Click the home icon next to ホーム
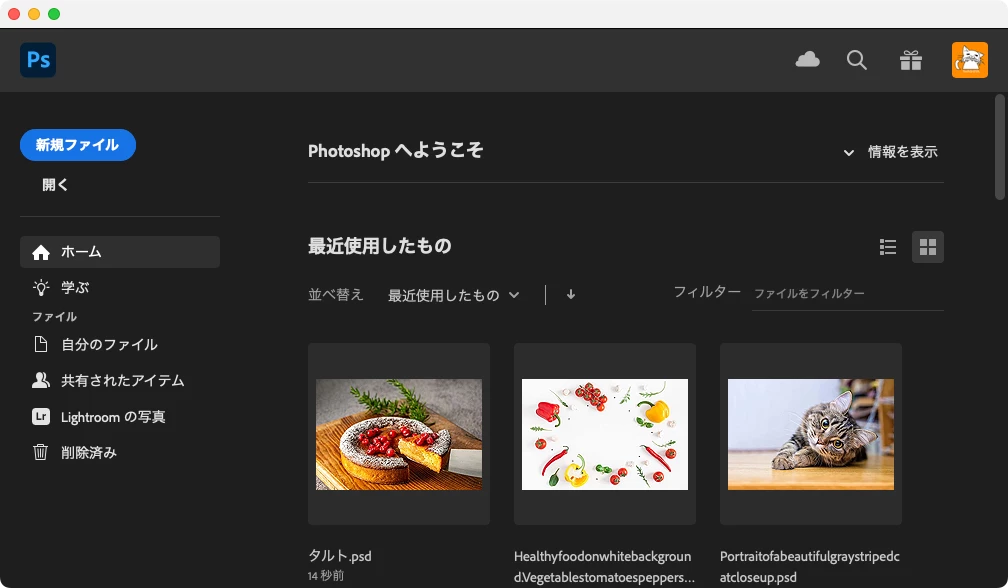This screenshot has width=1008, height=588. point(41,252)
